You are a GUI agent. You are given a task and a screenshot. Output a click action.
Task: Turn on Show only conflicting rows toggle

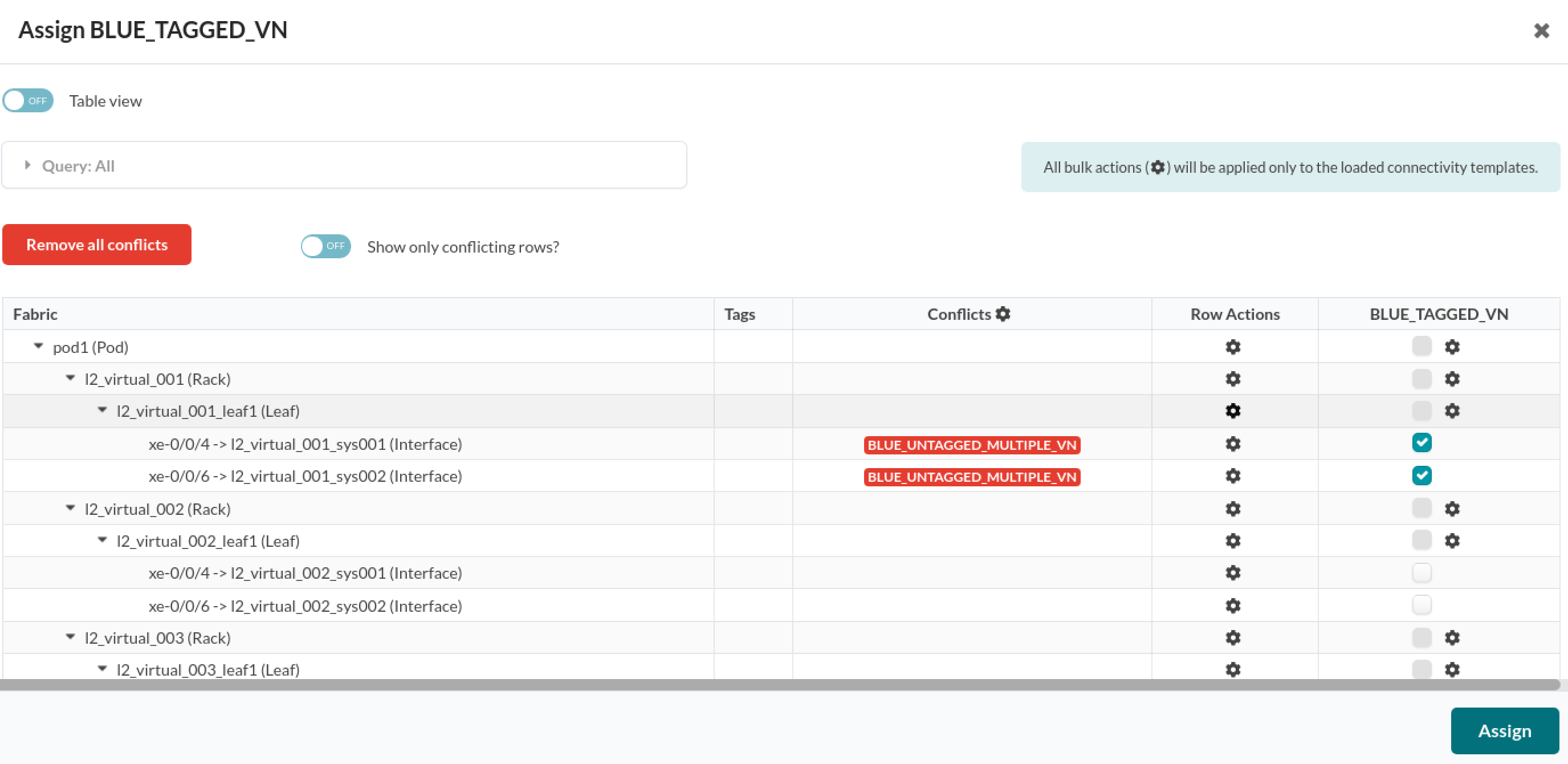(x=325, y=246)
